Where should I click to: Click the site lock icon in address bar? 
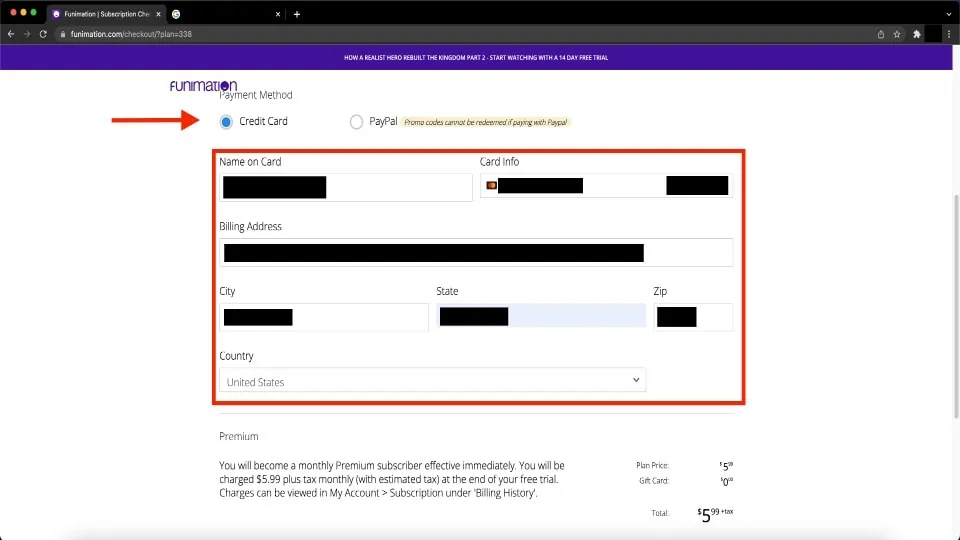click(62, 34)
